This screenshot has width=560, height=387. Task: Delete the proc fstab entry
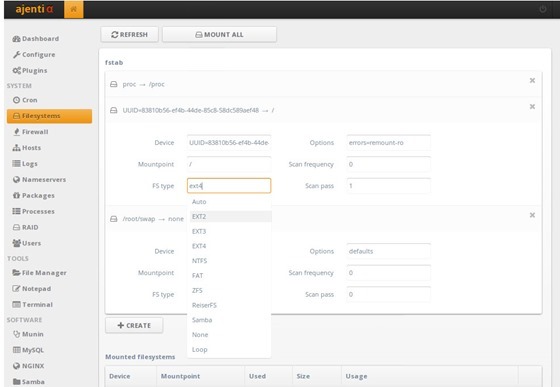(532, 81)
